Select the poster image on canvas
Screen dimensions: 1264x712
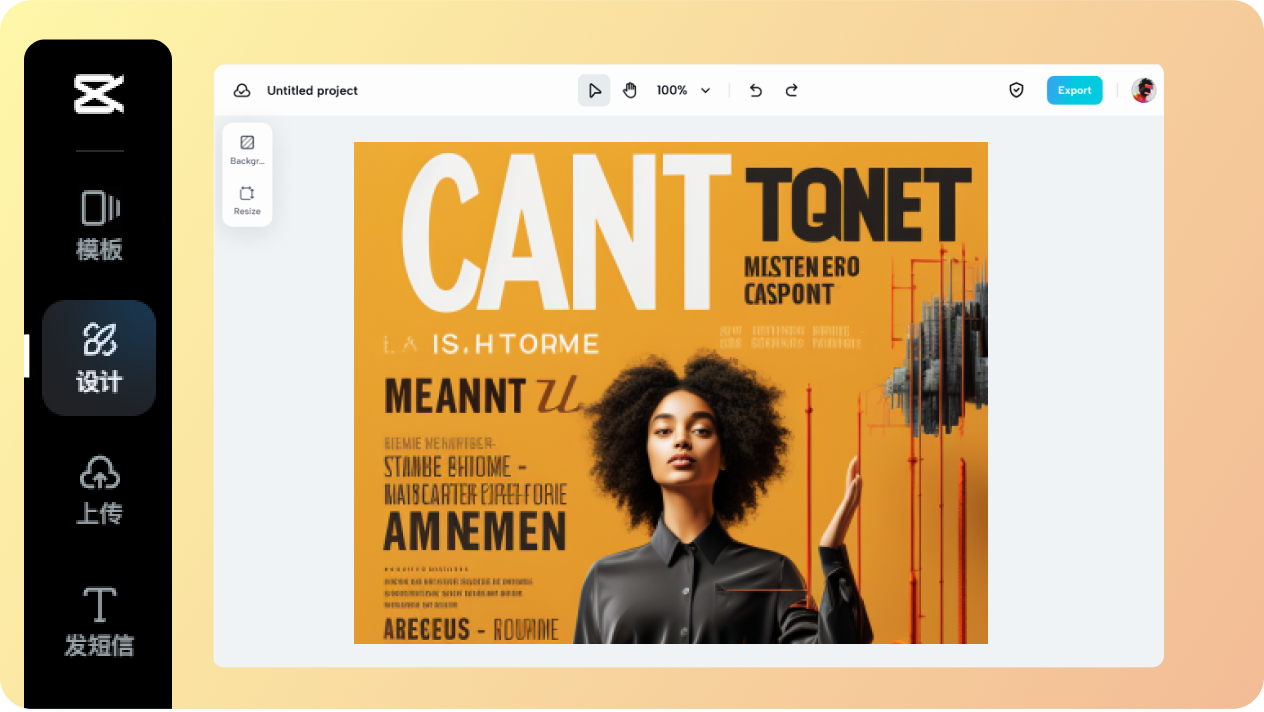(671, 393)
